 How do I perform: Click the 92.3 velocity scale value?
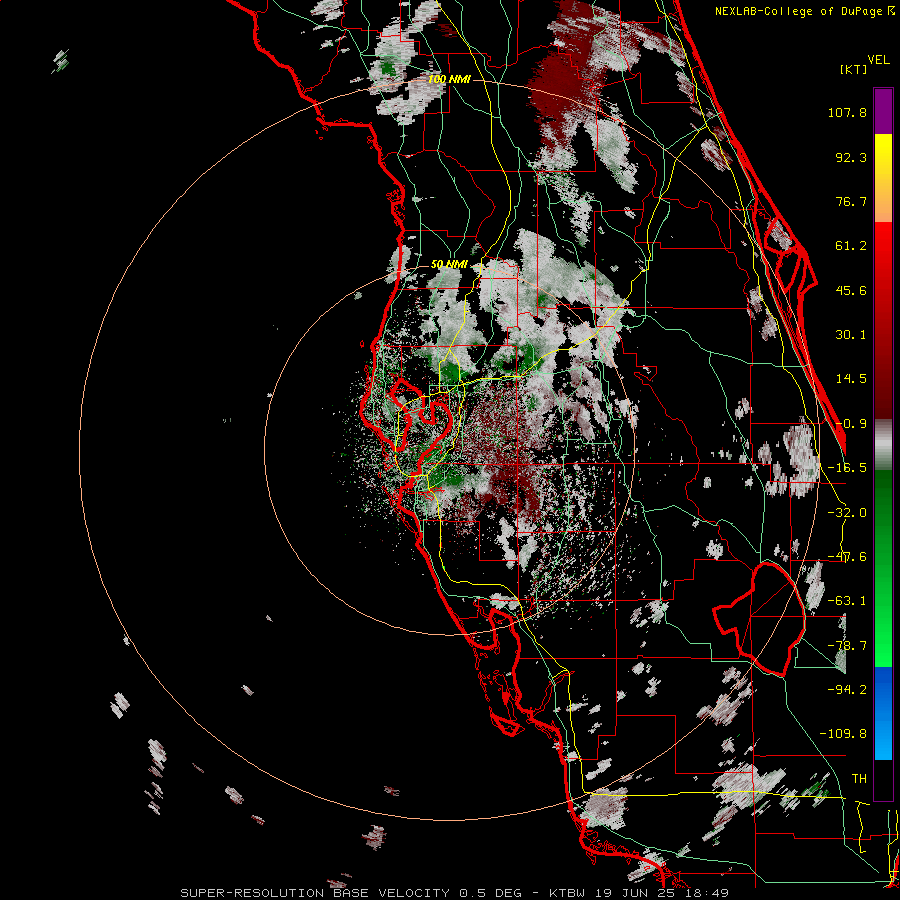(x=851, y=157)
